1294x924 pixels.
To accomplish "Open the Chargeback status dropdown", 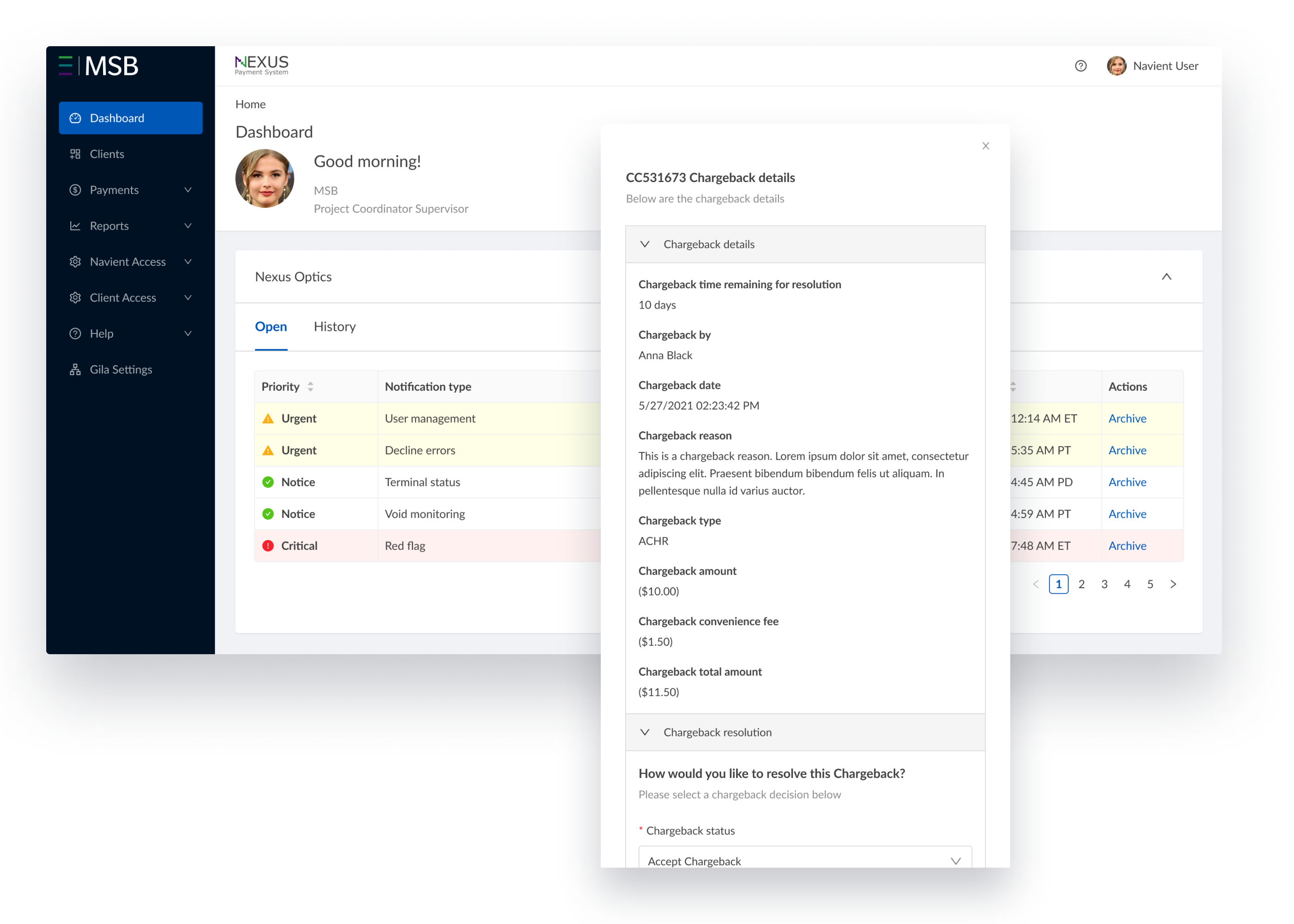I will pyautogui.click(x=805, y=860).
